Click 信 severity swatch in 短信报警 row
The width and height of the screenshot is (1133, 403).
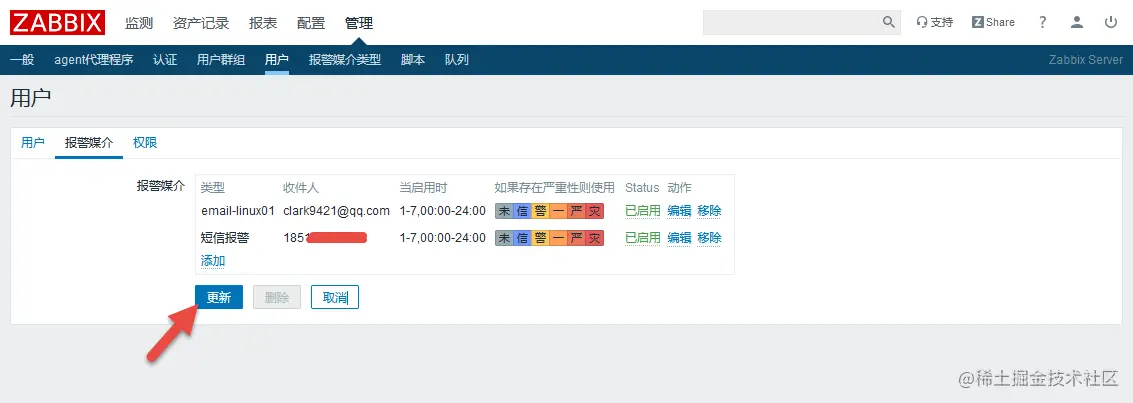(522, 238)
